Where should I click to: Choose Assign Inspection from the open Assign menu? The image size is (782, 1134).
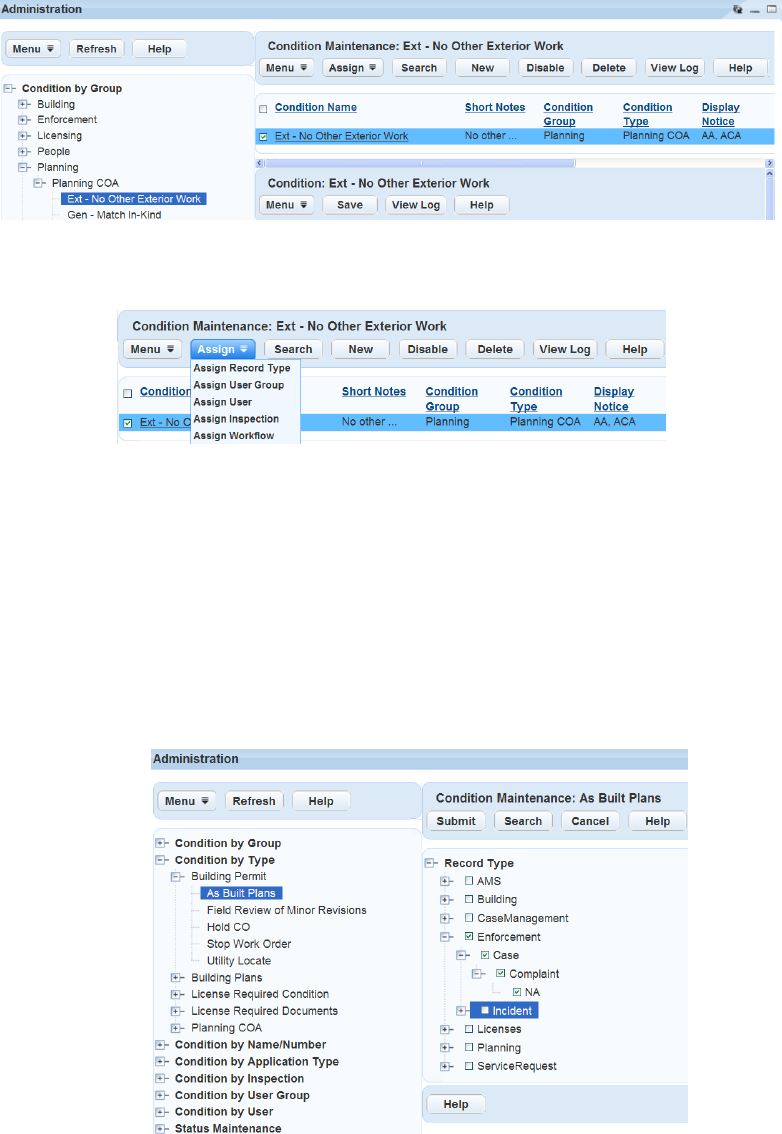tap(236, 419)
